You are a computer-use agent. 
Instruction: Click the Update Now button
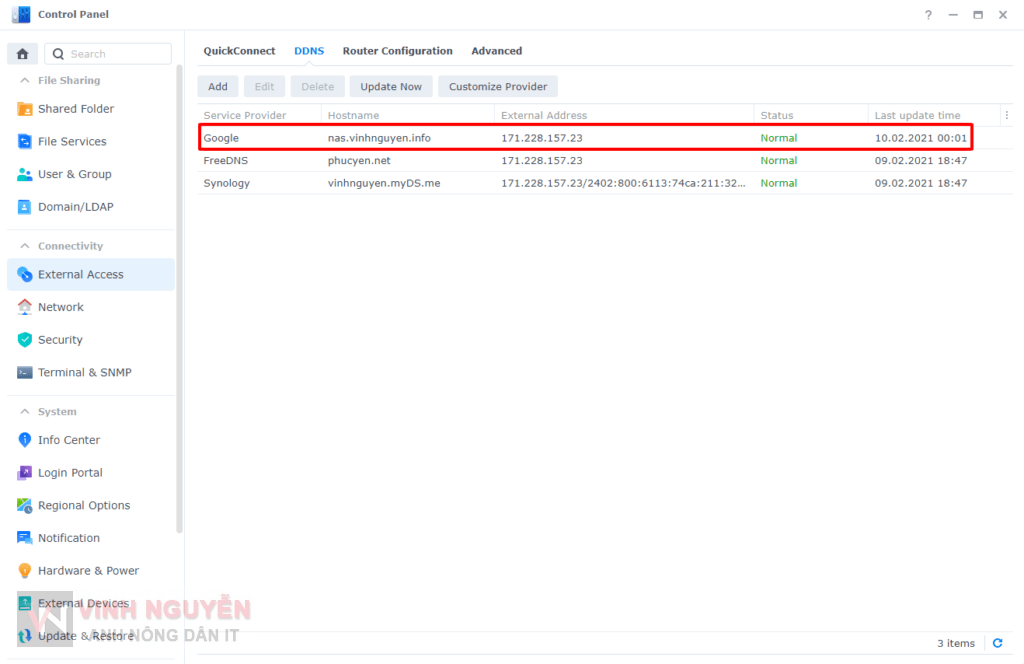(x=391, y=87)
